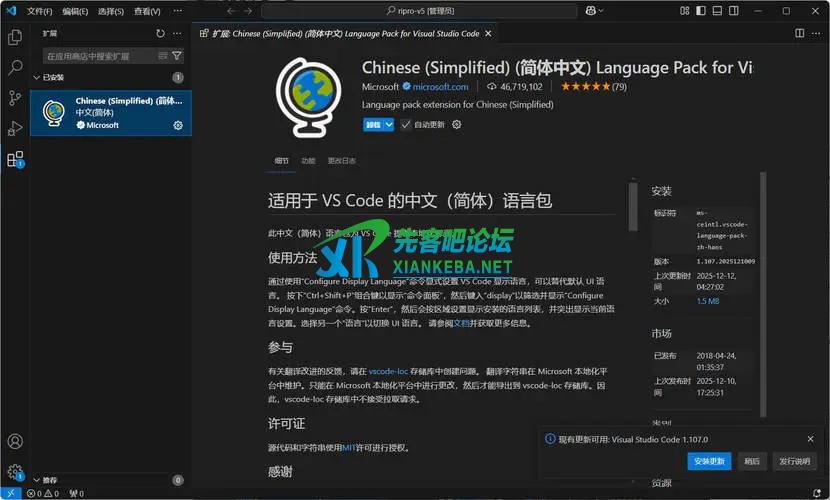Toggle the 自动更新 checkbox

[406, 125]
